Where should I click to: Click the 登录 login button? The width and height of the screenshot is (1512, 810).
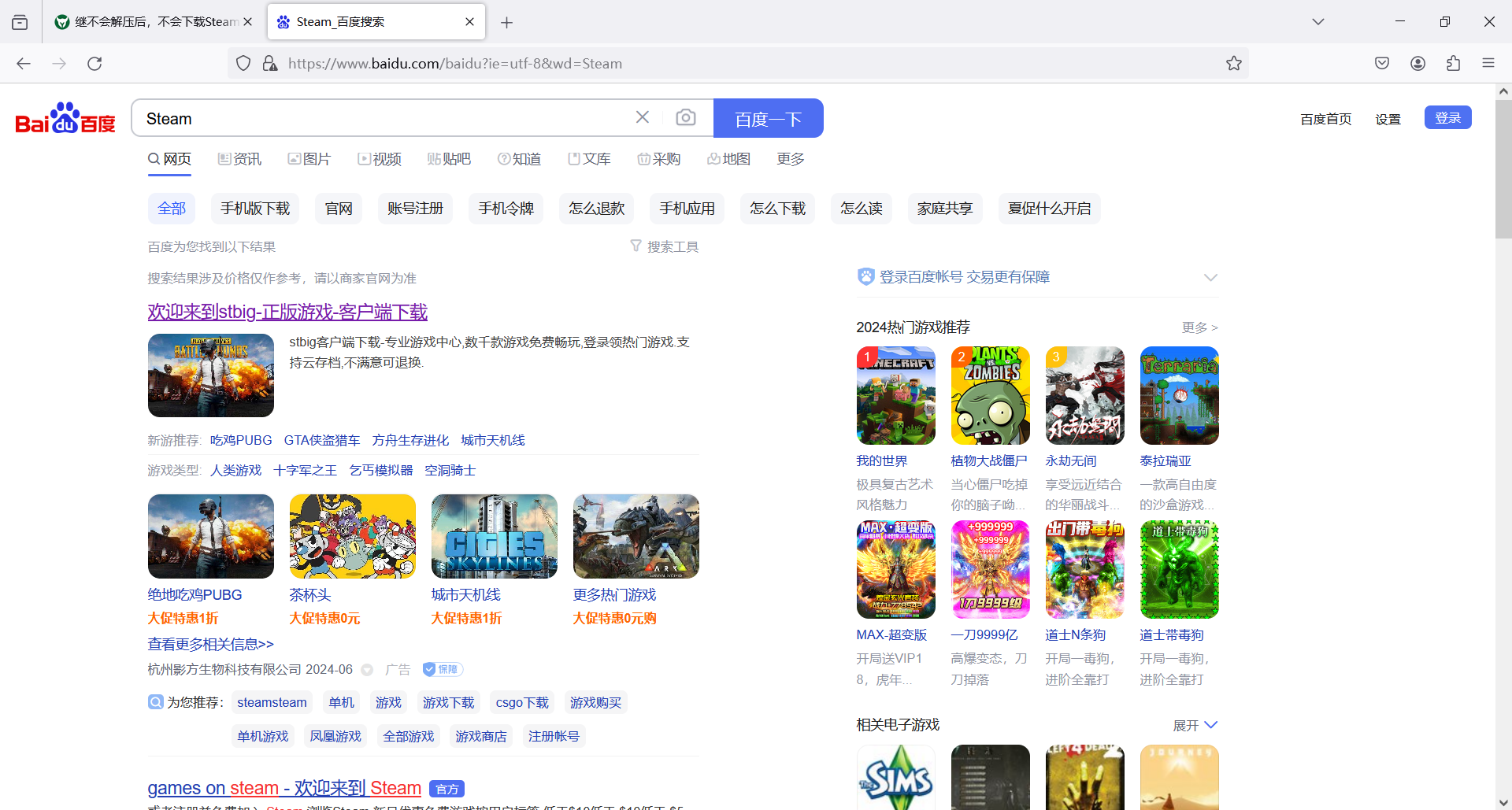point(1448,117)
